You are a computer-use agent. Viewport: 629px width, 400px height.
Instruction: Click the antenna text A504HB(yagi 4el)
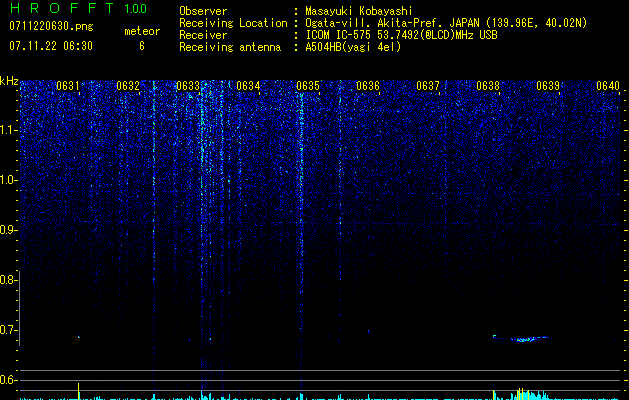click(x=353, y=47)
